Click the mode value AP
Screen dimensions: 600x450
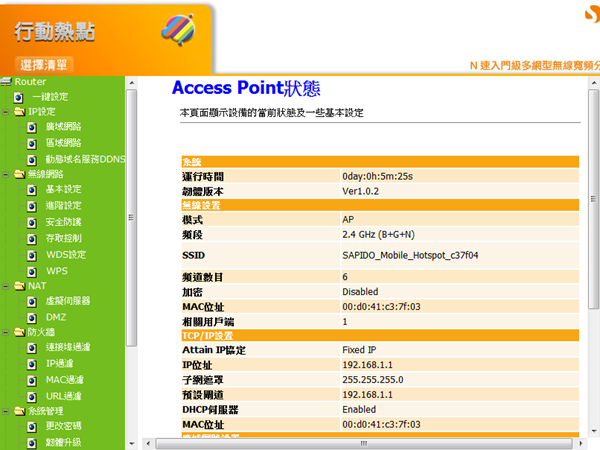(348, 220)
